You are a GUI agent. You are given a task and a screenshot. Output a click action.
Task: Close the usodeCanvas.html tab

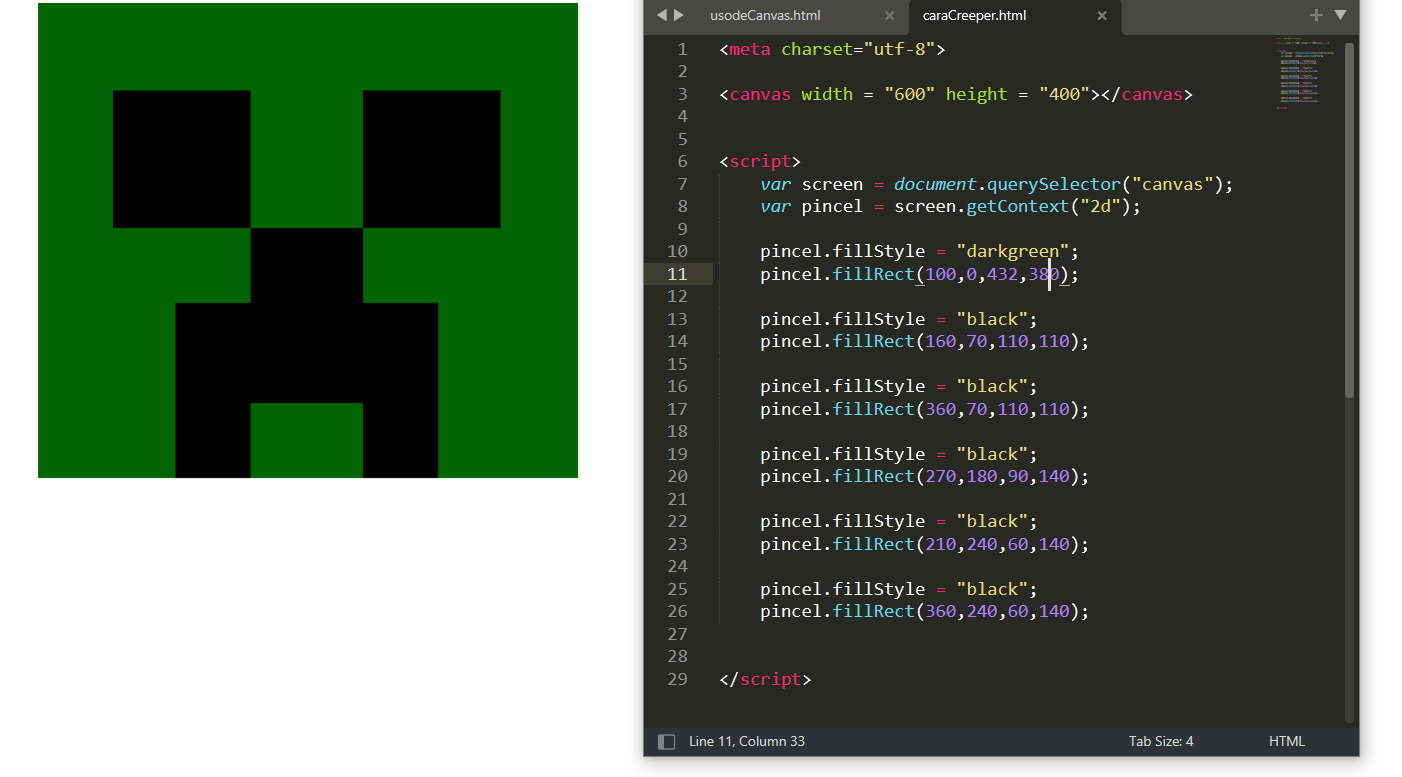click(x=890, y=16)
